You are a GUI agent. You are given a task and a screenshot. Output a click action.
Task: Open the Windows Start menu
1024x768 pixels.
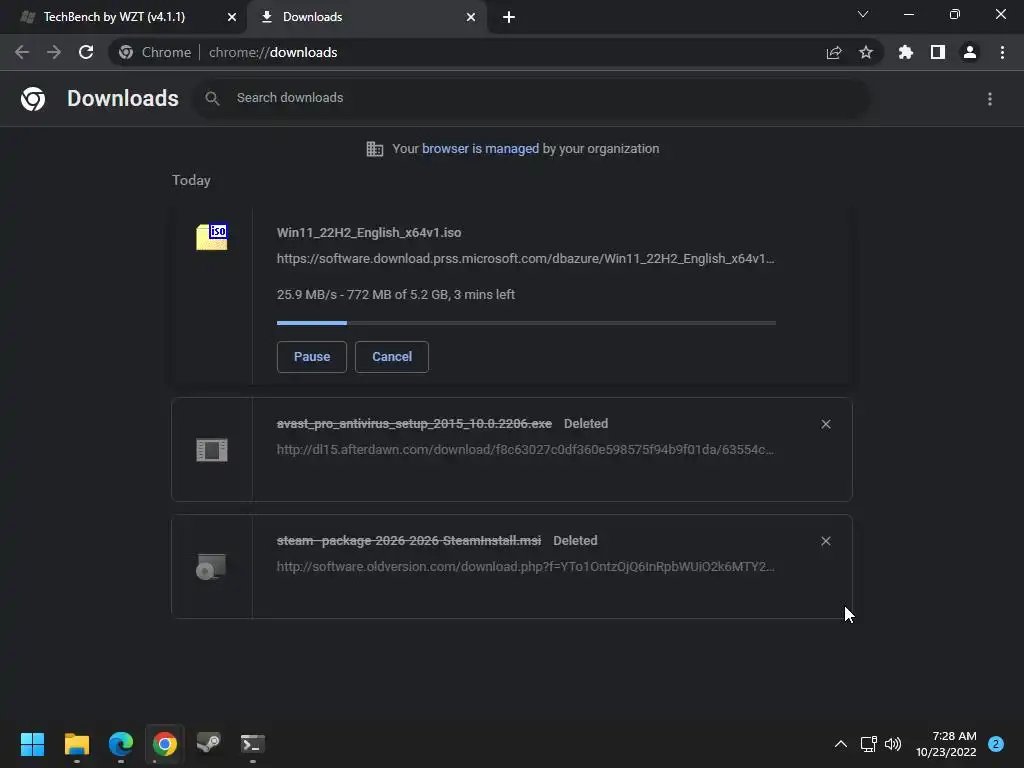(33, 744)
